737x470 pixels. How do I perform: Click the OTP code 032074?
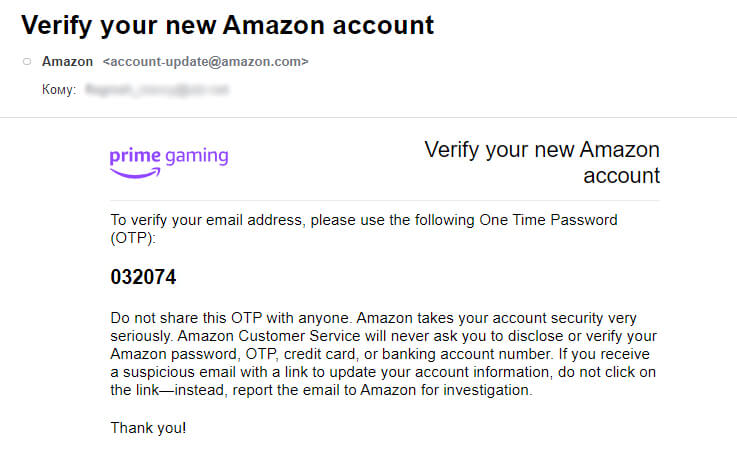tap(144, 277)
